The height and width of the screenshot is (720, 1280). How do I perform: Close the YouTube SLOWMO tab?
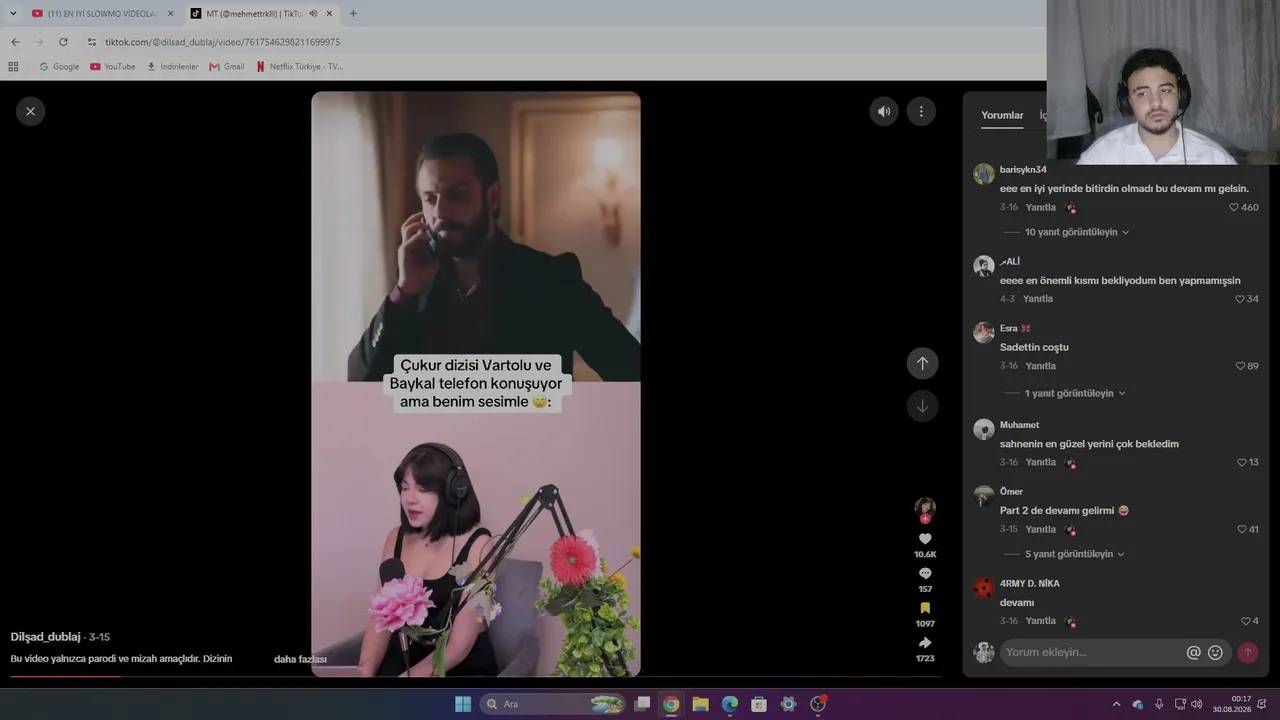point(170,14)
